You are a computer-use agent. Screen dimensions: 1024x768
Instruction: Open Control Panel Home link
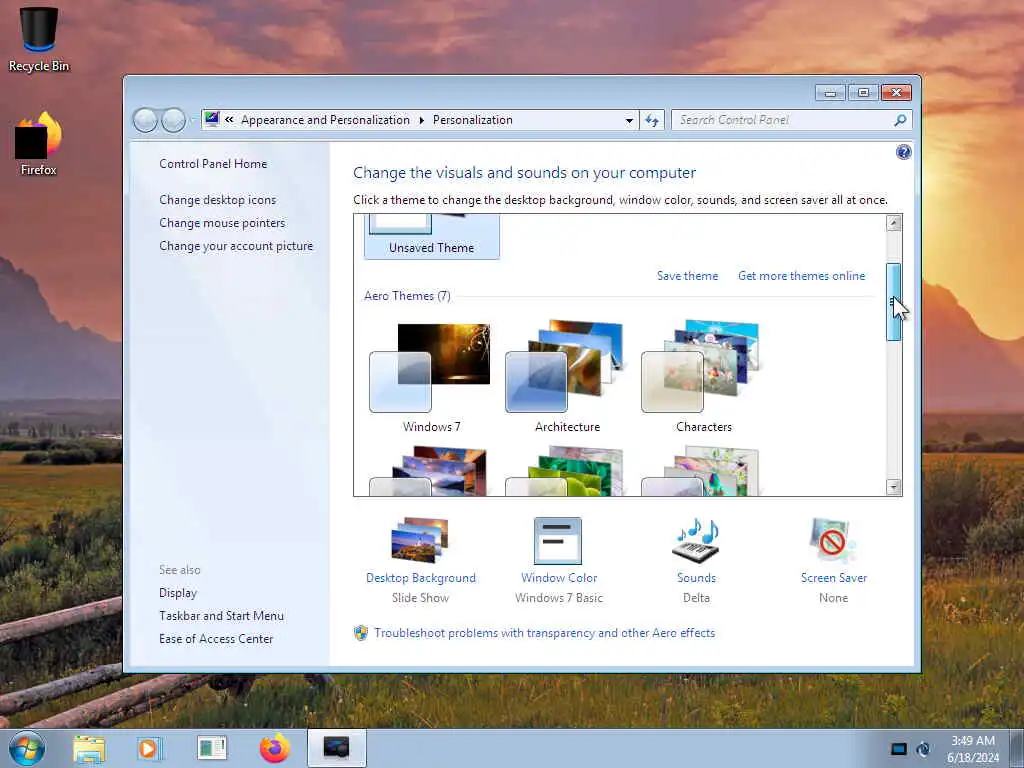click(x=213, y=164)
